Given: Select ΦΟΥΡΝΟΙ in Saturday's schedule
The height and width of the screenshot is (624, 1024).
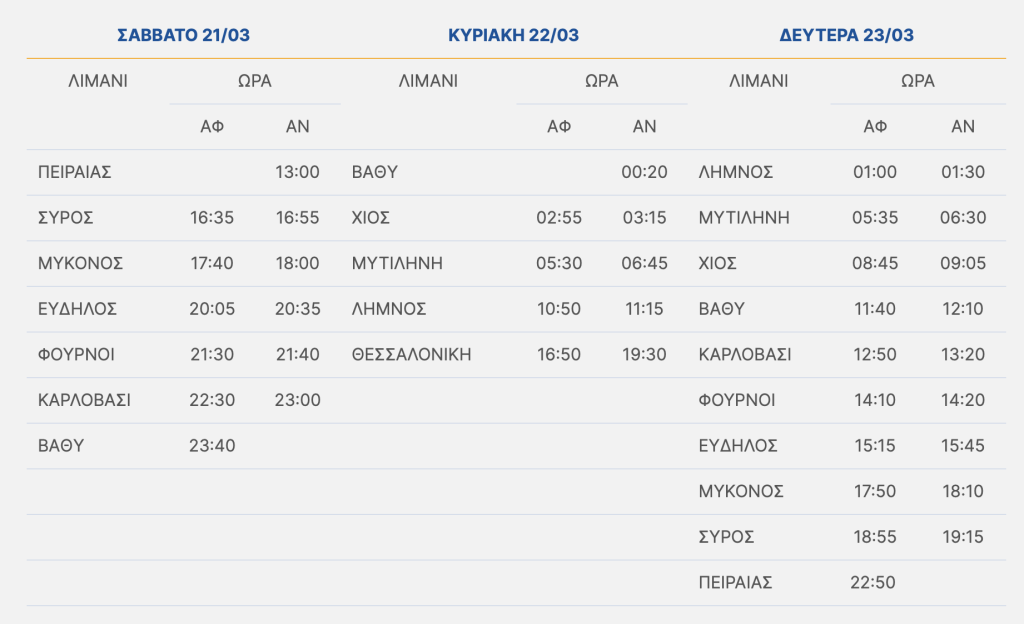Looking at the screenshot, I should 75,354.
